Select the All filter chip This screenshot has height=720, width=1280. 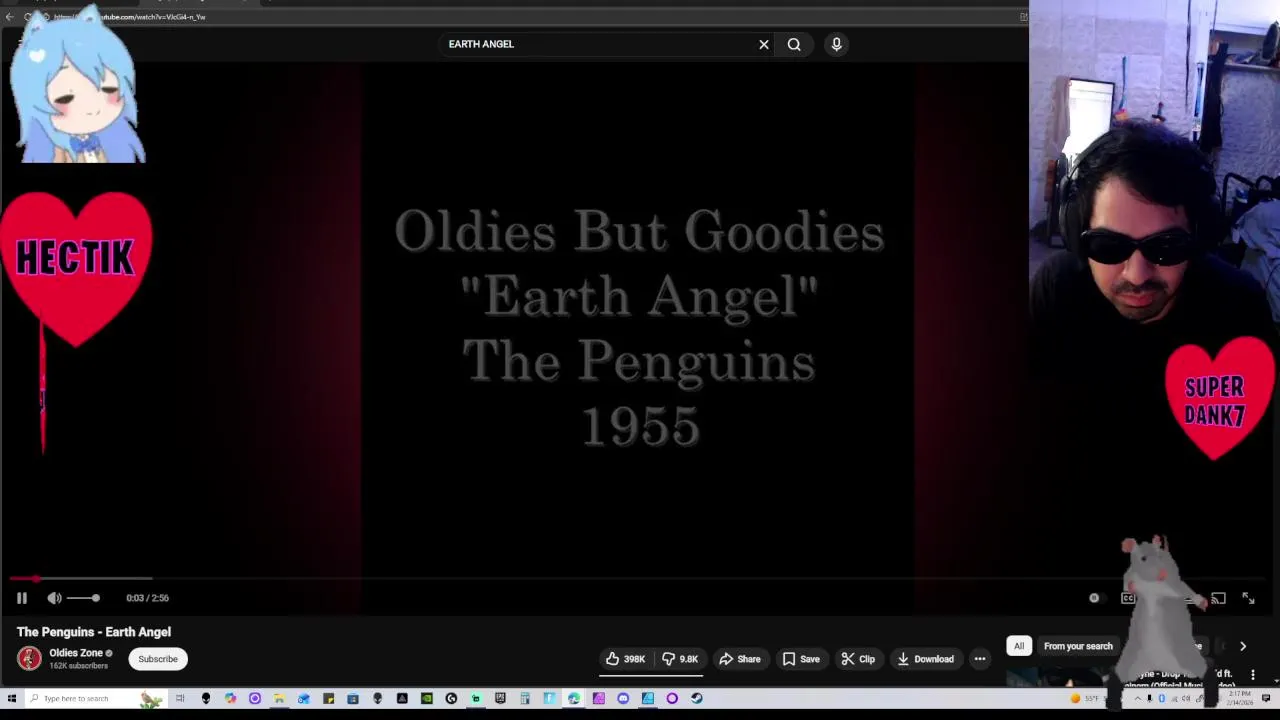(1019, 646)
